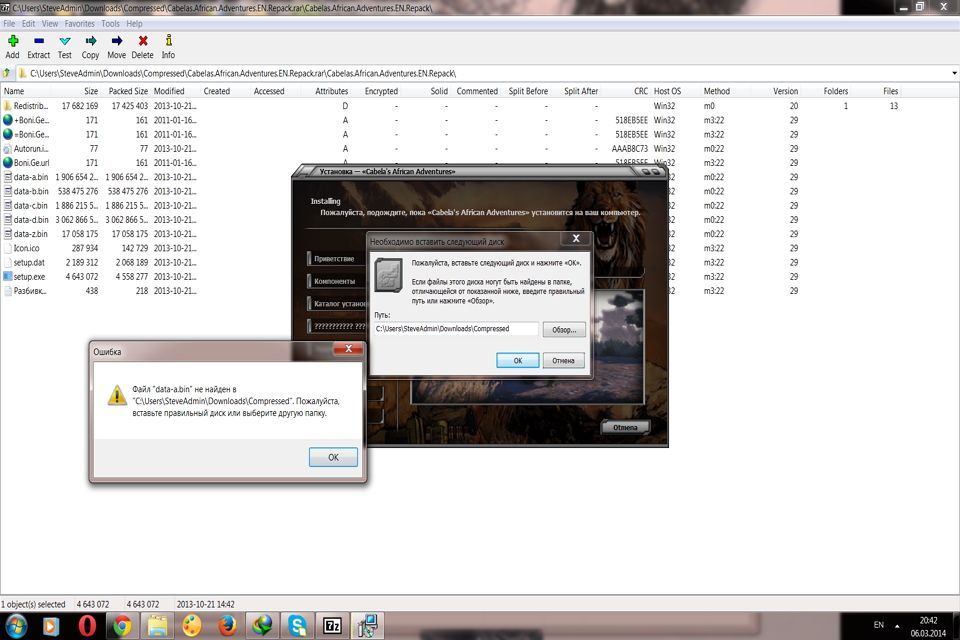The width and height of the screenshot is (960, 640).
Task: Click the Copy toolbar icon
Action: point(91,41)
